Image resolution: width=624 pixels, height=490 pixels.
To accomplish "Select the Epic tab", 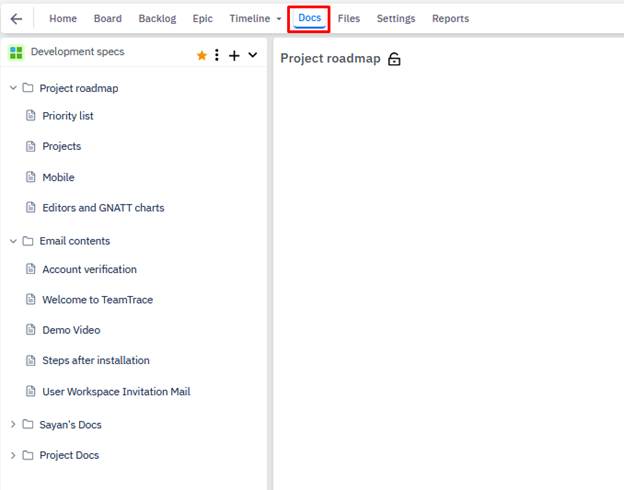I will [203, 19].
